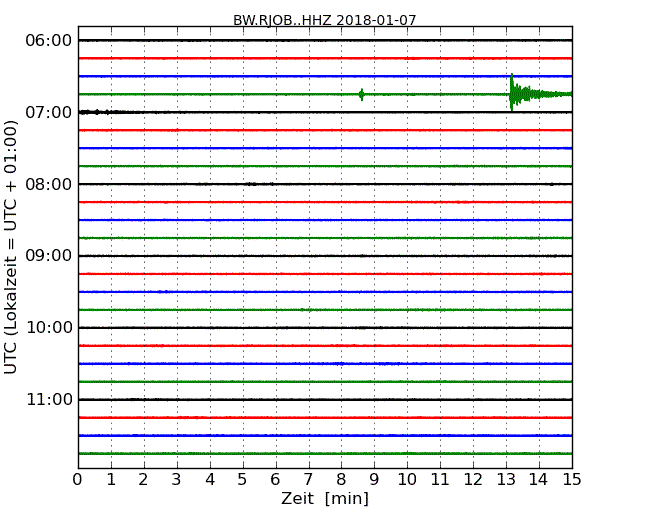Click x-axis tick label 12
The height and width of the screenshot is (520, 650).
(473, 479)
